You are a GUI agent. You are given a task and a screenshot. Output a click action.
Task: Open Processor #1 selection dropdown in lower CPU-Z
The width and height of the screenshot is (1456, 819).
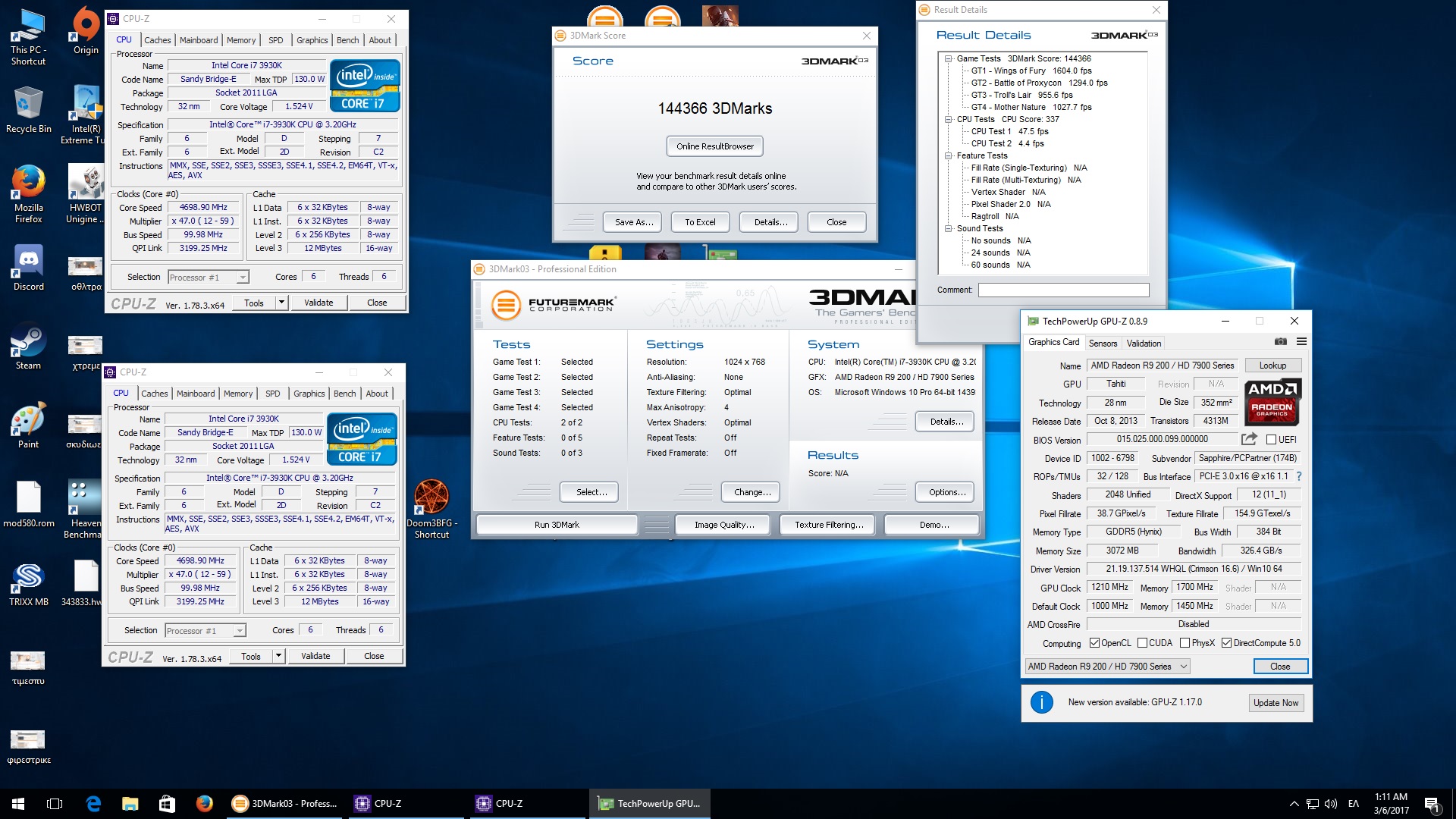pos(206,631)
